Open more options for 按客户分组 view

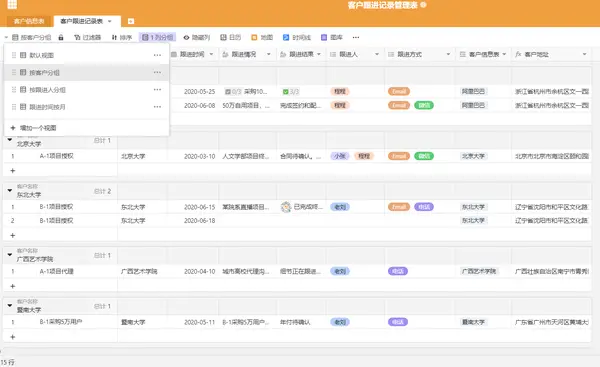tap(157, 72)
